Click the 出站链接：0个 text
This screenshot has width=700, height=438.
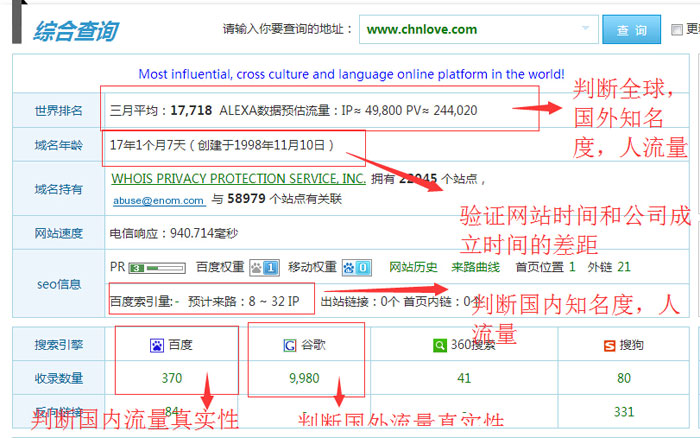[360, 302]
